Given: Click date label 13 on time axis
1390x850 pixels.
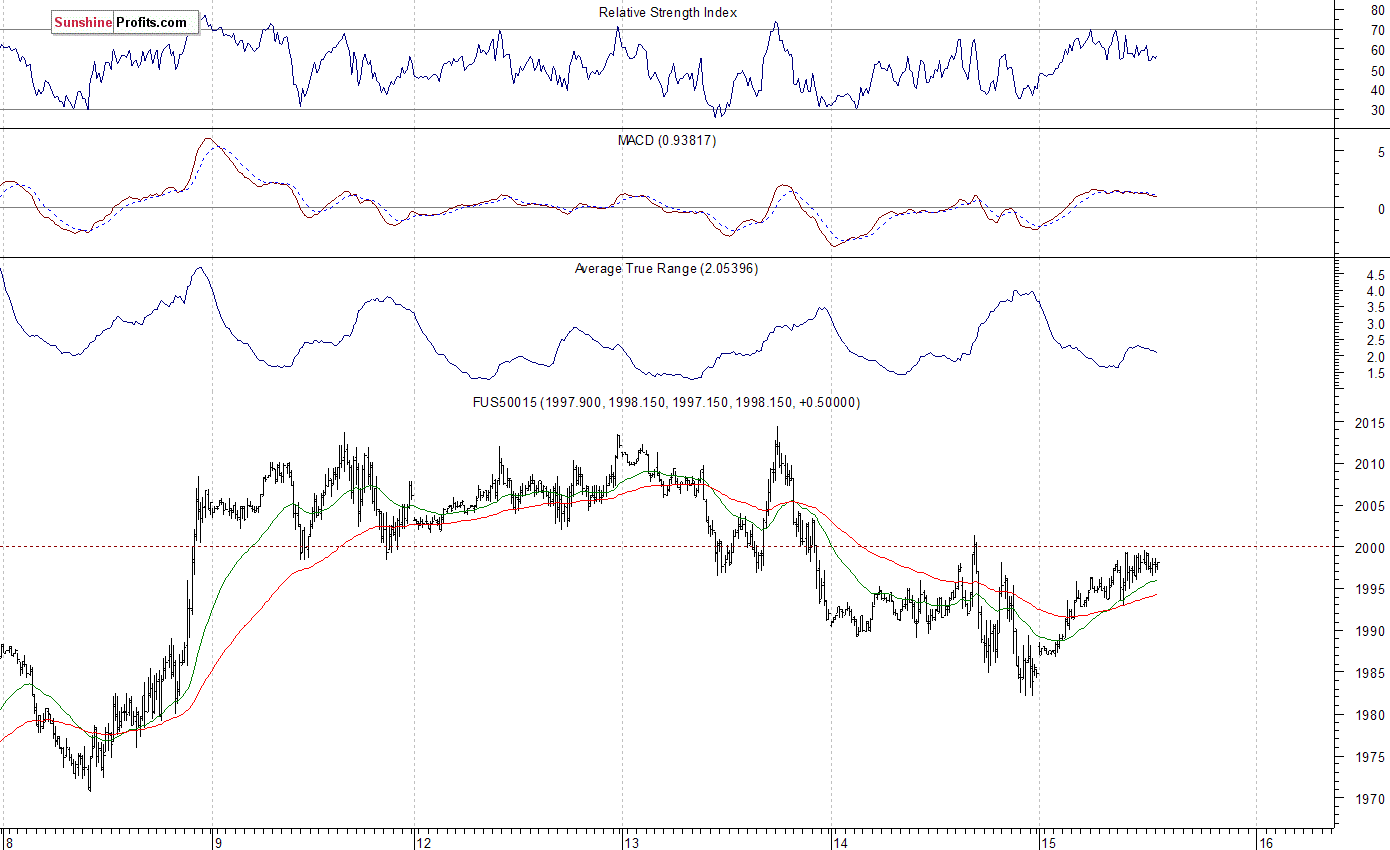Looking at the screenshot, I should [x=632, y=842].
